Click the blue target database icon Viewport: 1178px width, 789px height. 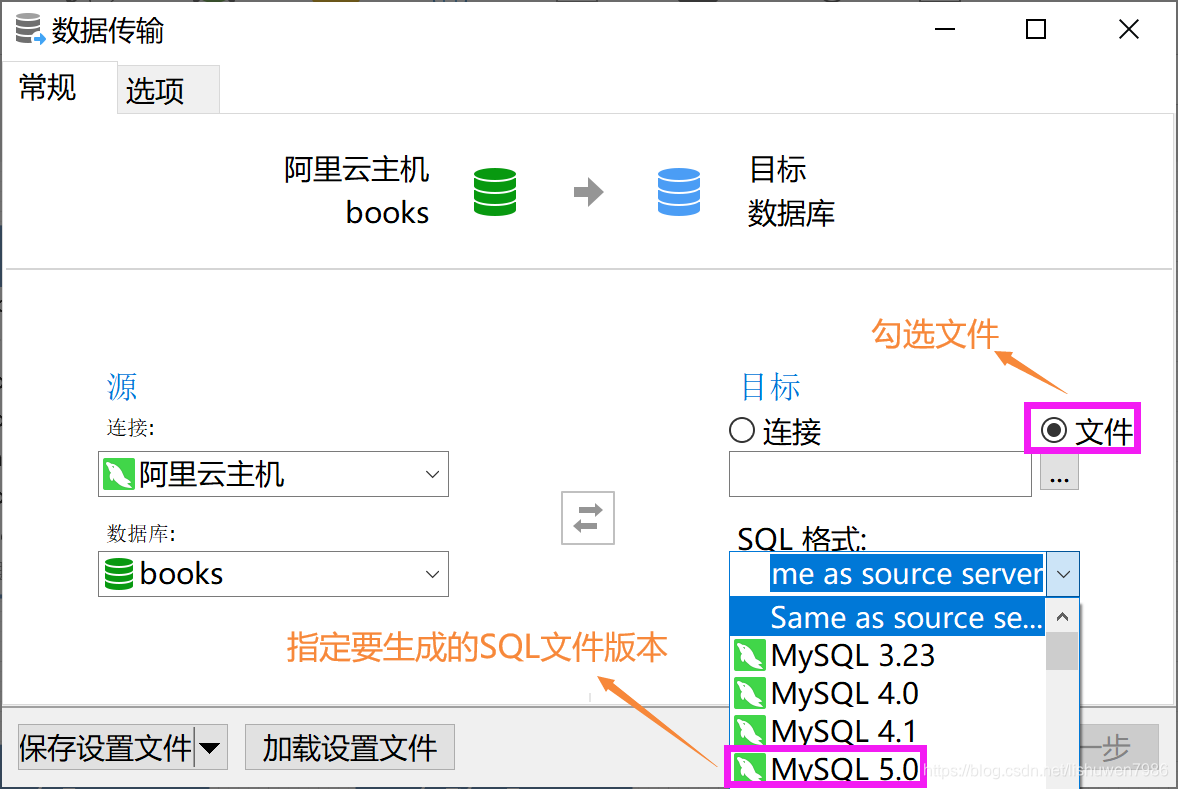click(x=678, y=192)
